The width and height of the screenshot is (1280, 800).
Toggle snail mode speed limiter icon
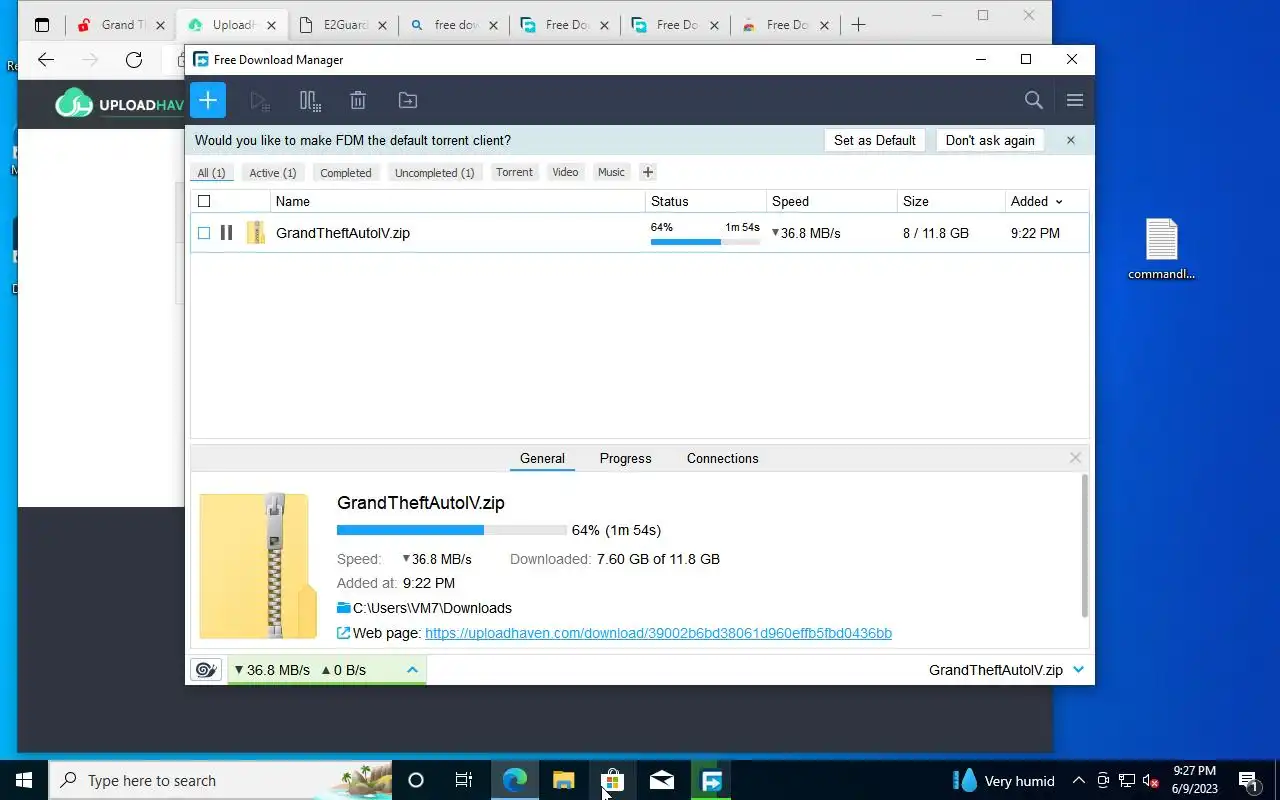tap(206, 670)
